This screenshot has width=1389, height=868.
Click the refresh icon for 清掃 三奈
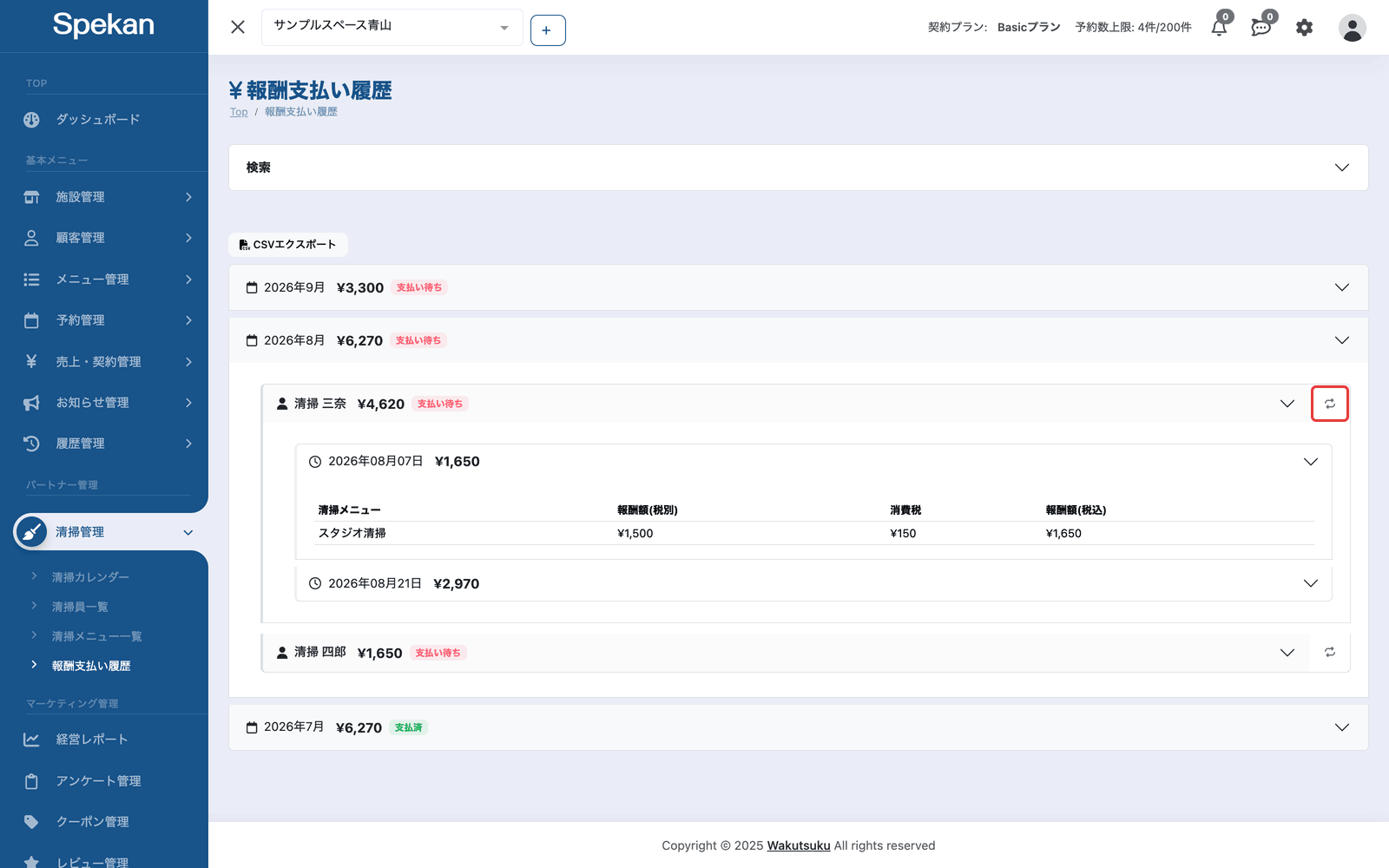[x=1329, y=404]
